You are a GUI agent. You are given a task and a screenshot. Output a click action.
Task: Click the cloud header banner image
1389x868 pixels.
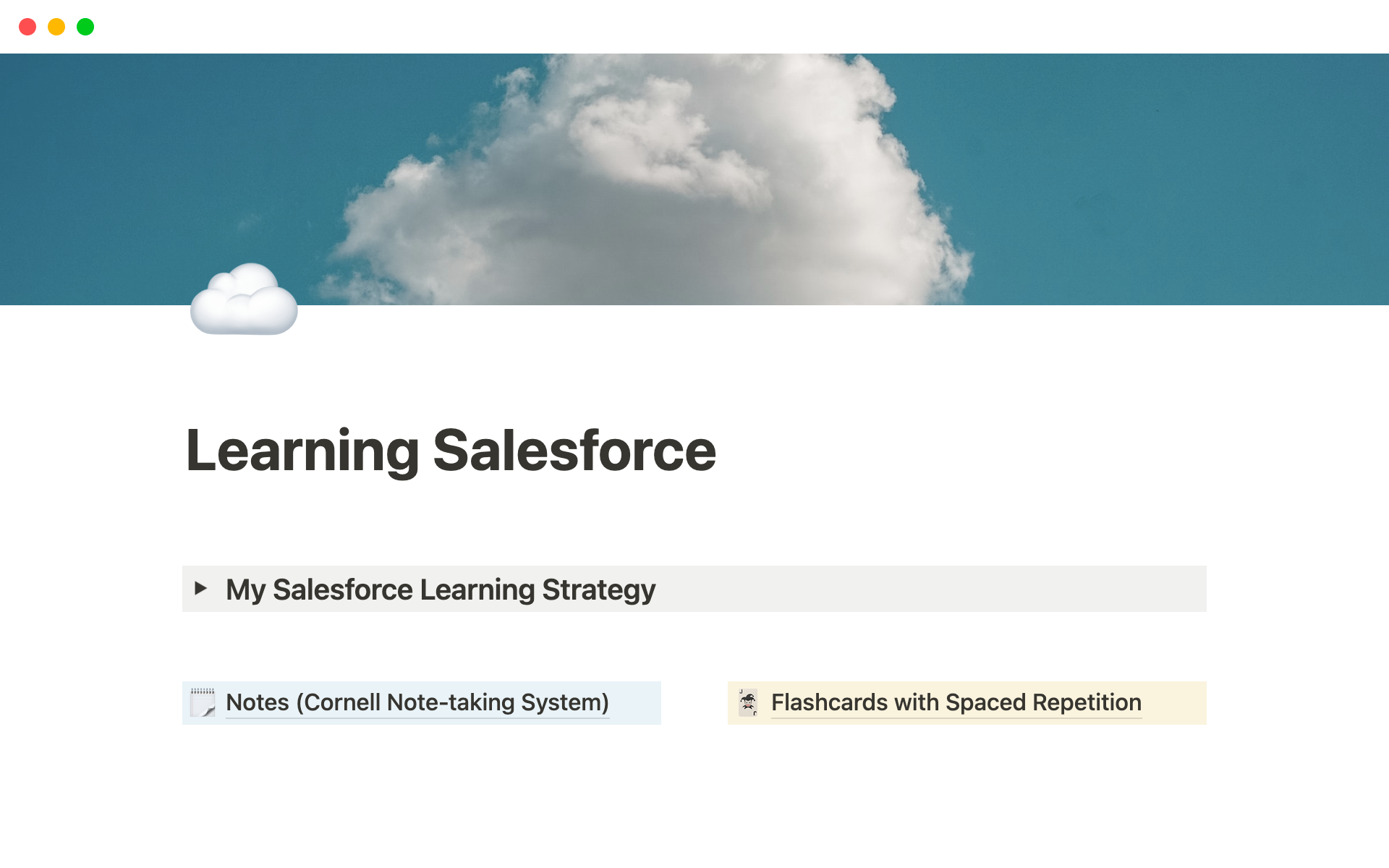(x=694, y=179)
